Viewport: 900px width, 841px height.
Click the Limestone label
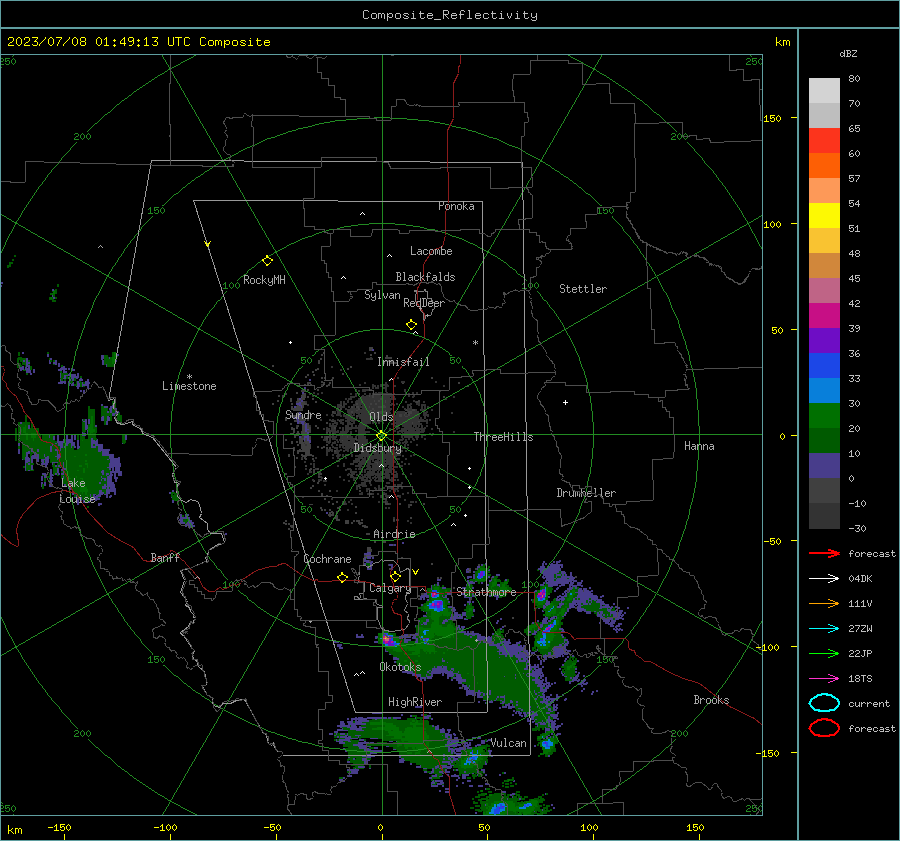tap(189, 386)
